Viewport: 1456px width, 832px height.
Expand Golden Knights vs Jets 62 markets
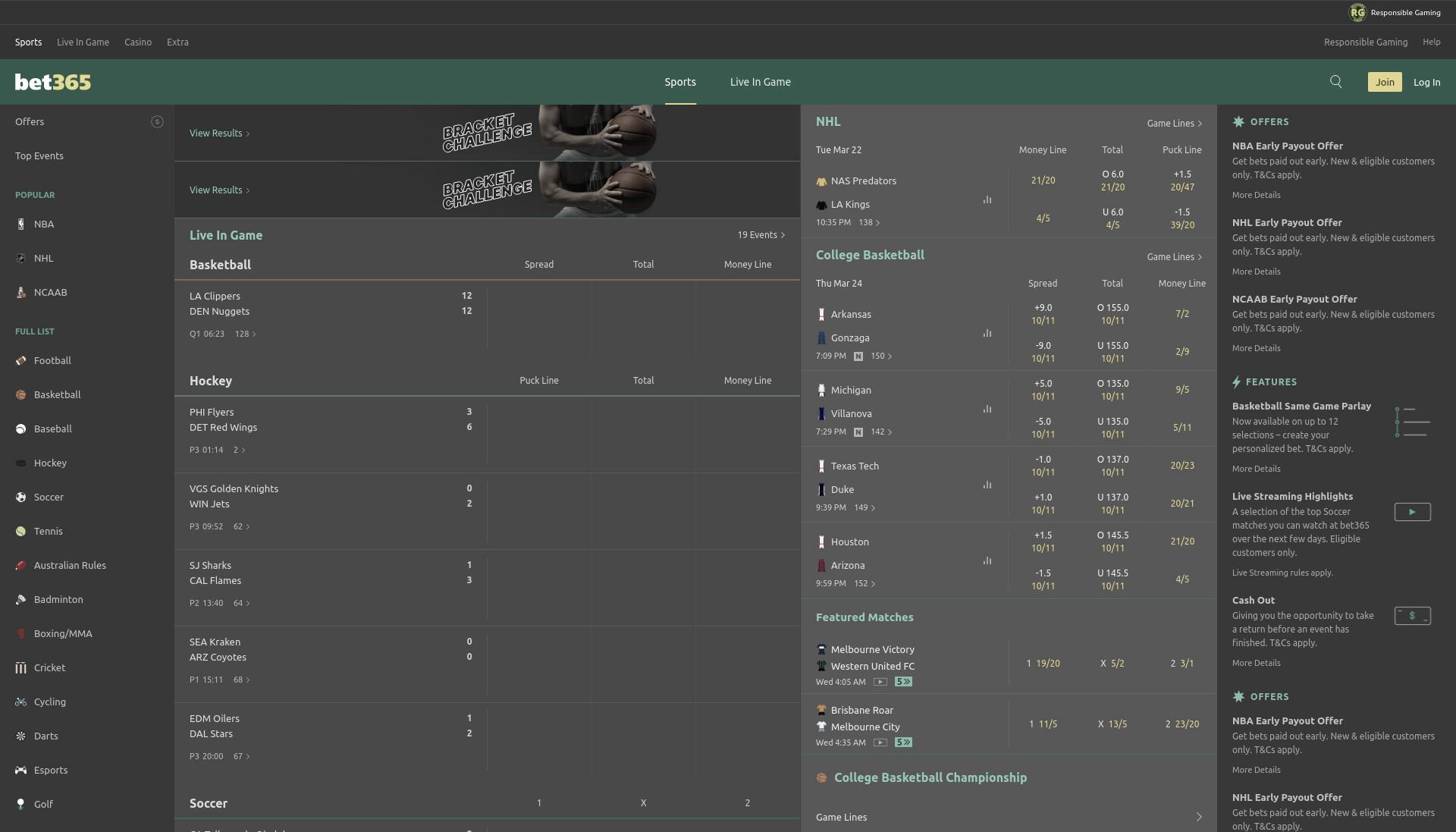pyautogui.click(x=242, y=526)
